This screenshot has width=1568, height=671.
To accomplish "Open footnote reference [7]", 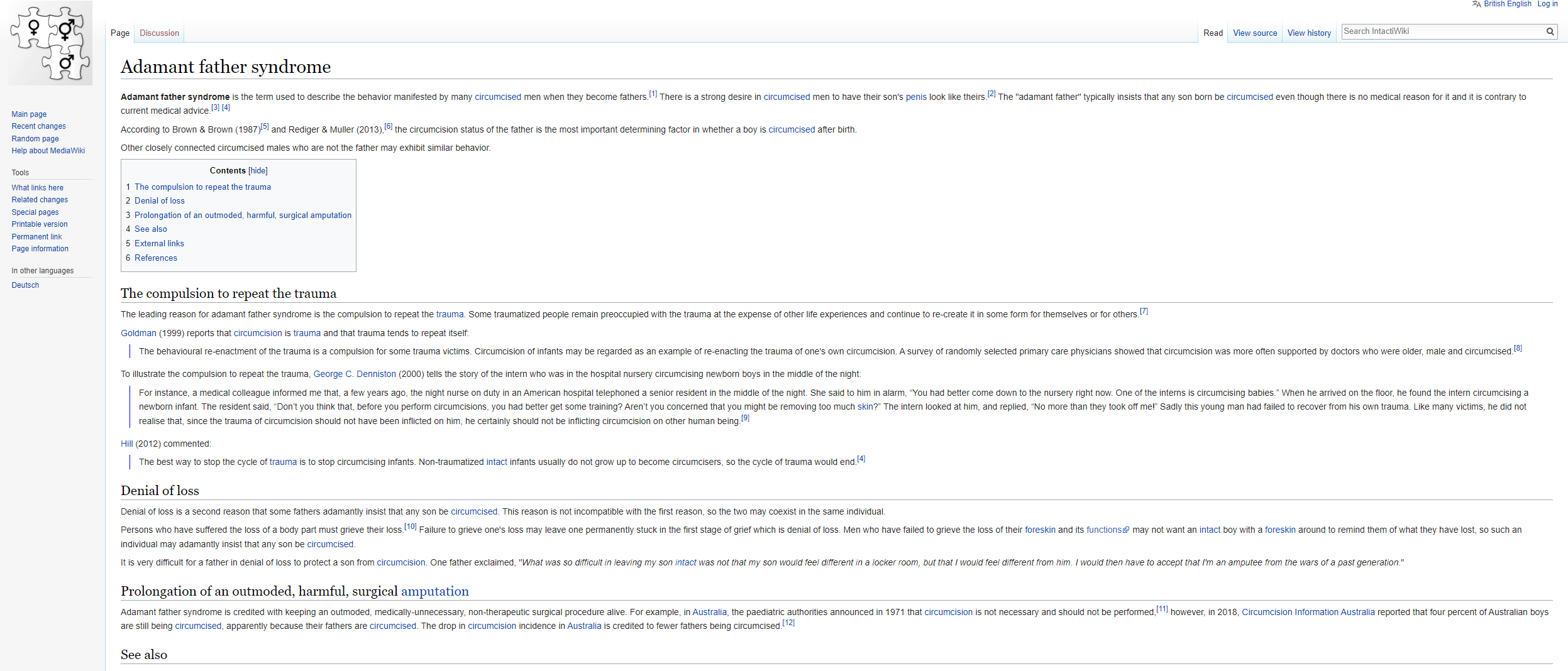I will (x=1144, y=312).
